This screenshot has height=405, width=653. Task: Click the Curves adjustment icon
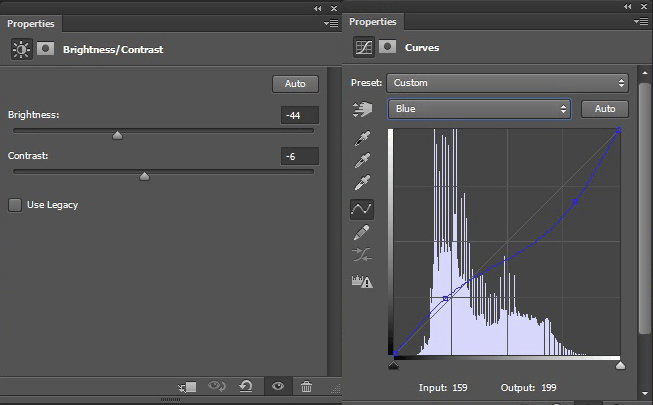(364, 47)
